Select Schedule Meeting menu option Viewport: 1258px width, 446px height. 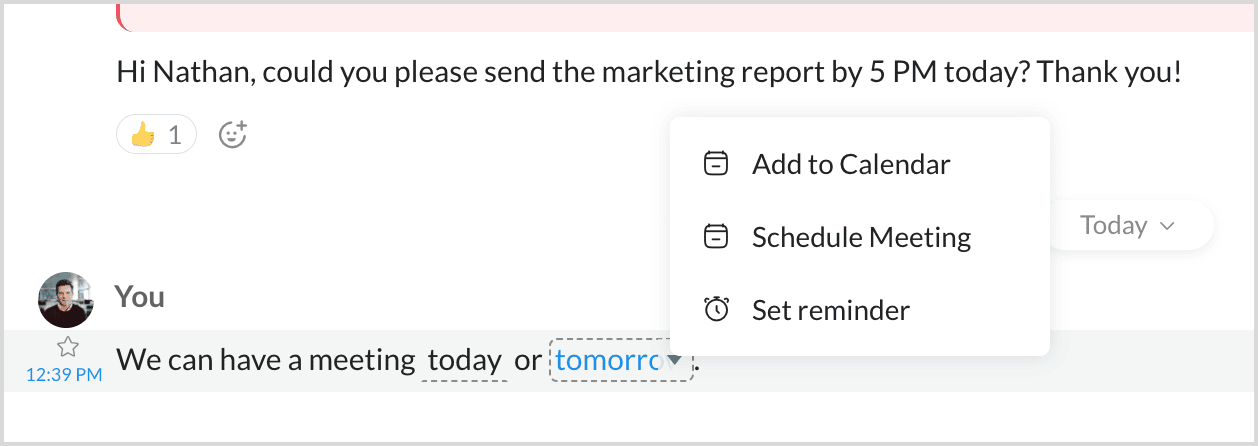861,237
